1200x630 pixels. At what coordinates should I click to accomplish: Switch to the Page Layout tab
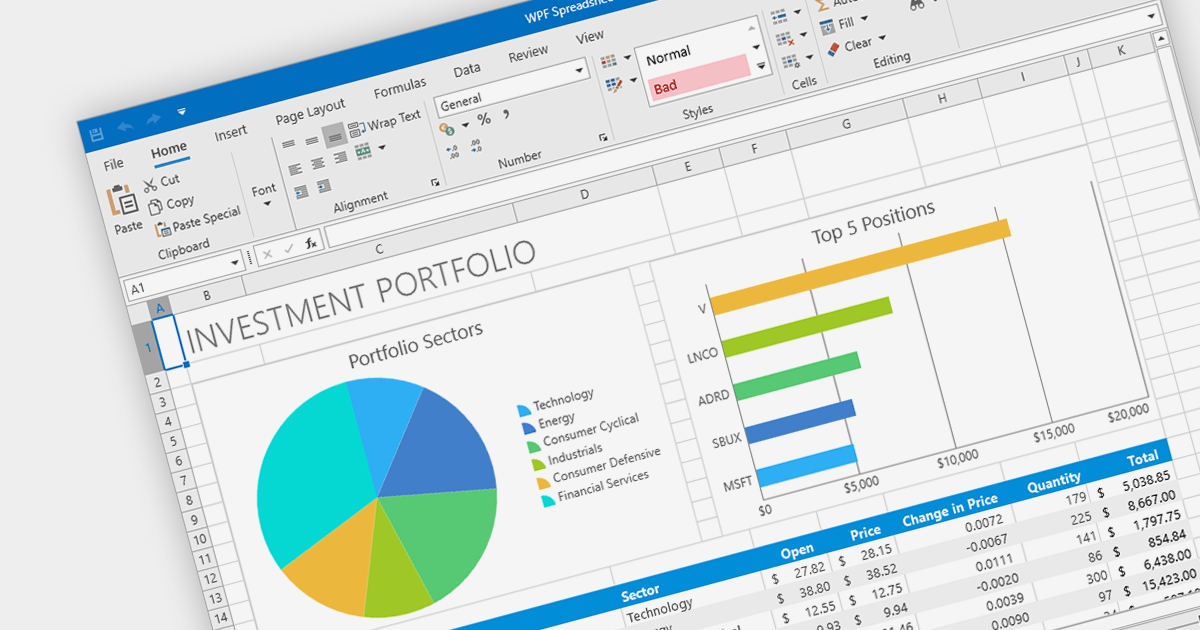coord(310,111)
